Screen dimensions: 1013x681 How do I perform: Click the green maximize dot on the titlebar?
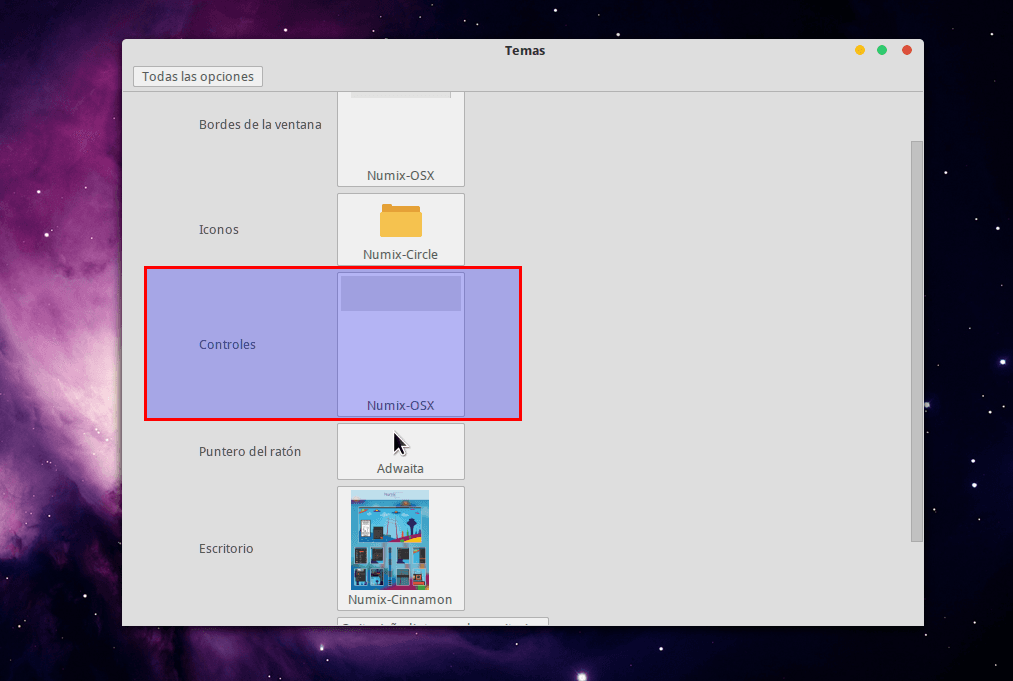tap(881, 48)
